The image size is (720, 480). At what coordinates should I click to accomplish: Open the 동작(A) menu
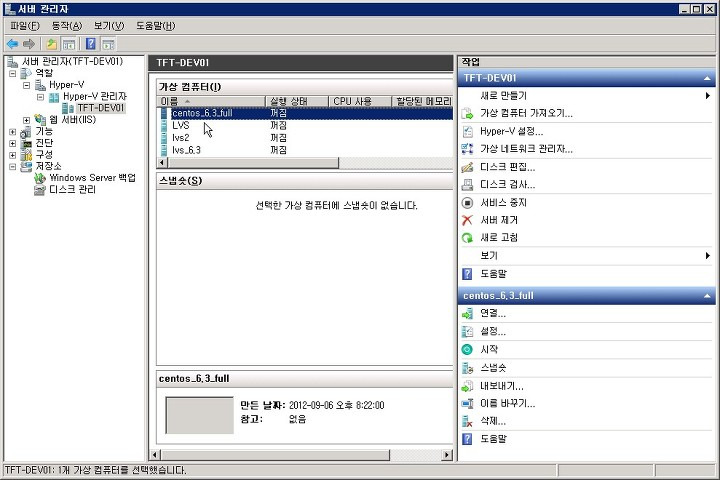click(x=67, y=26)
